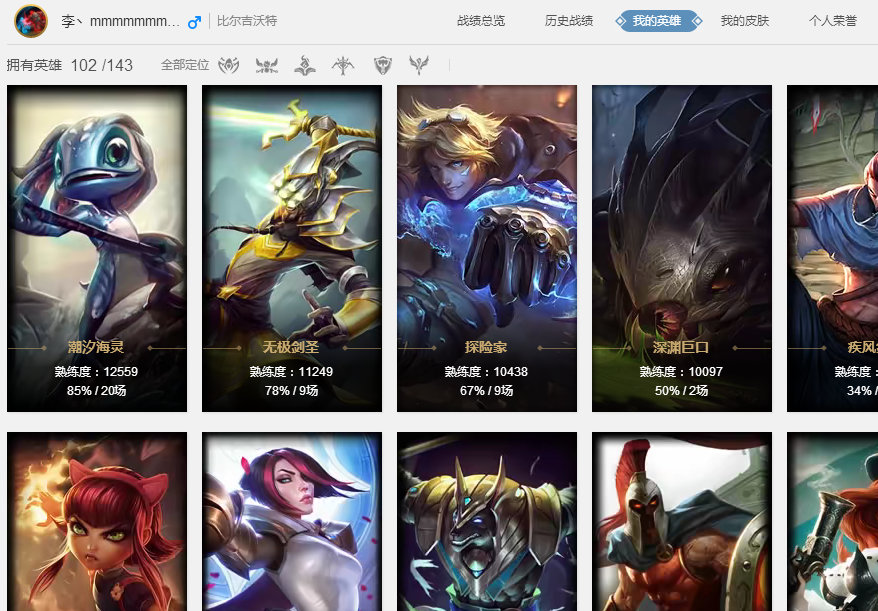Open the 潮汐海灵 hero card
The image size is (878, 611).
click(97, 249)
